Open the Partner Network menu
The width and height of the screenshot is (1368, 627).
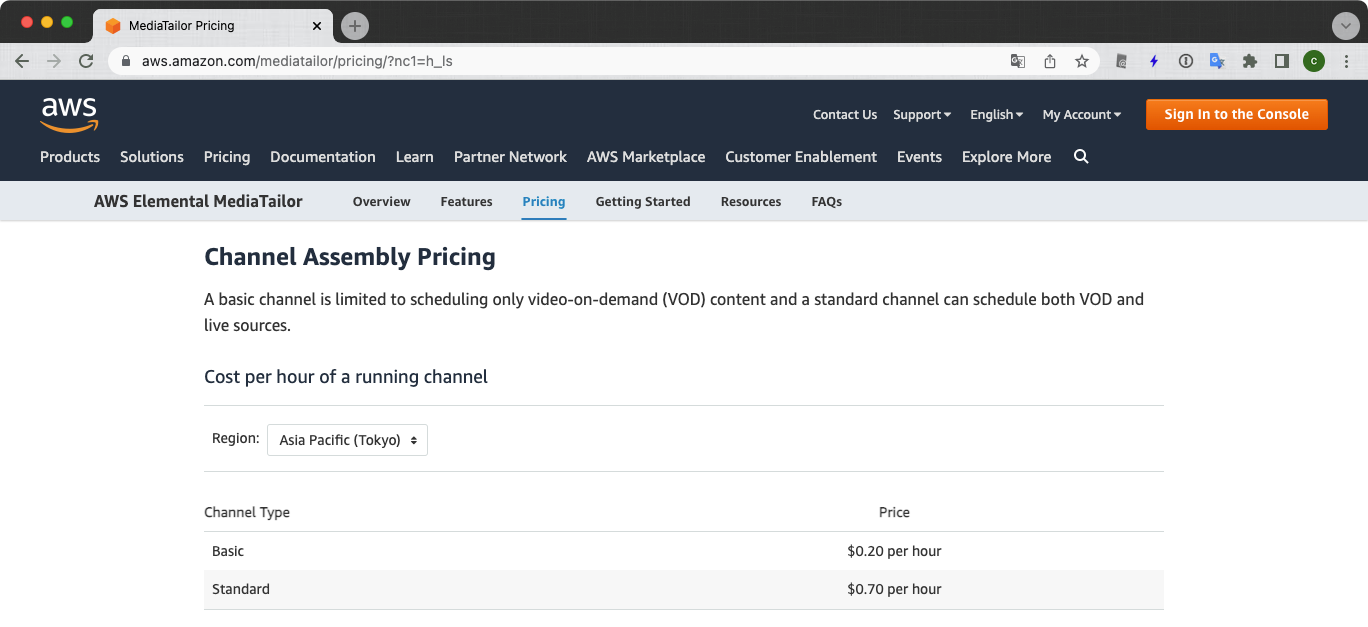[510, 157]
